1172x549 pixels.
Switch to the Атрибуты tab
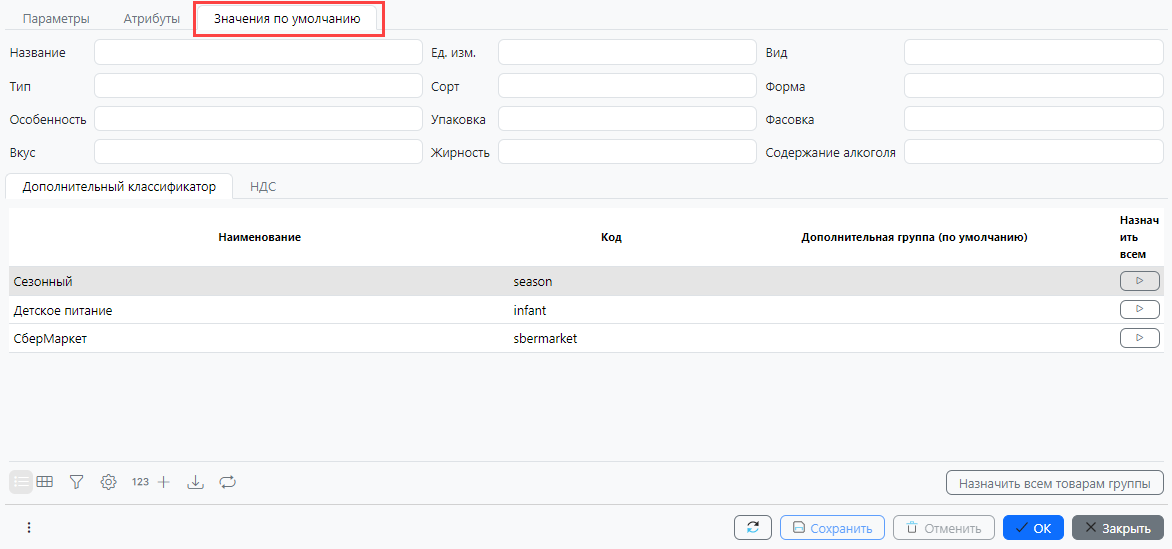[x=152, y=19]
